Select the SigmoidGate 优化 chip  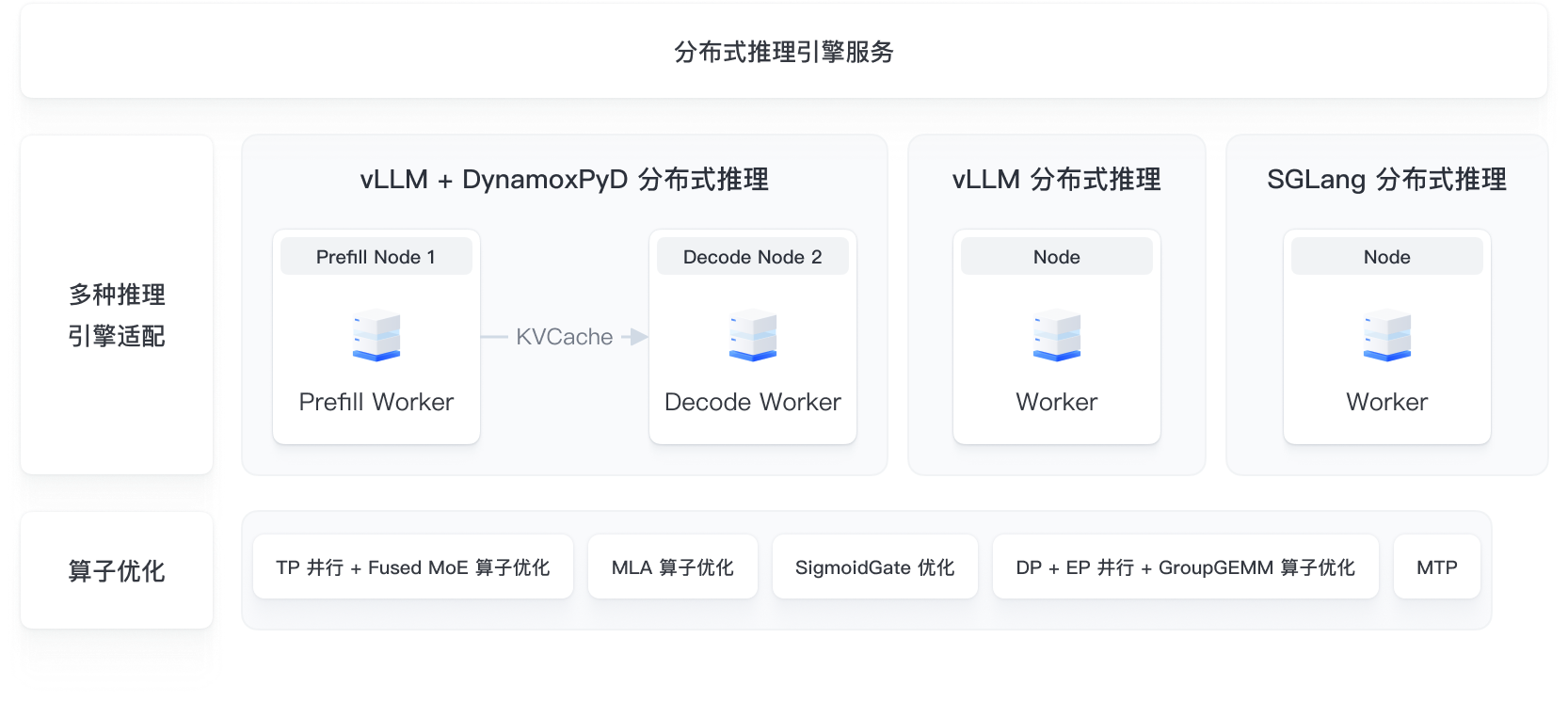tap(874, 567)
